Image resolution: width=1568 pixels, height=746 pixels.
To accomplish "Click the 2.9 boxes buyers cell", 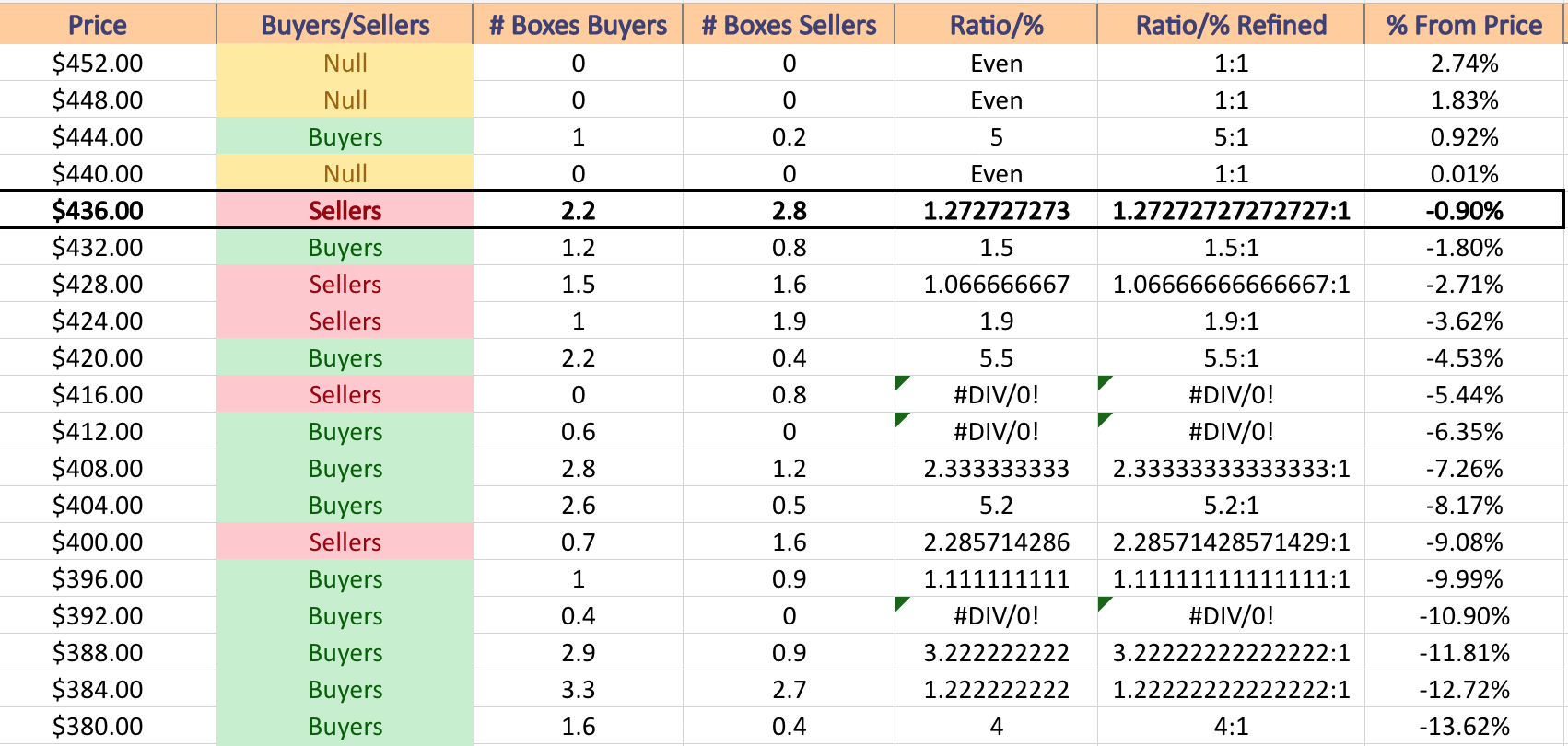I will tap(578, 653).
